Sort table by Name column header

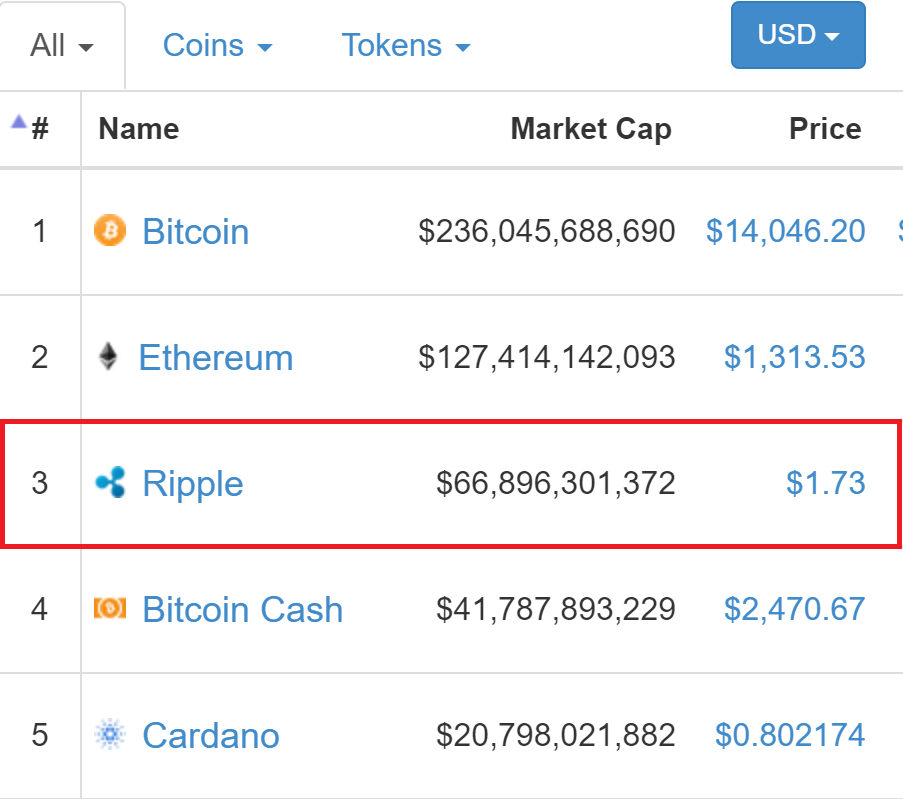pyautogui.click(x=139, y=128)
